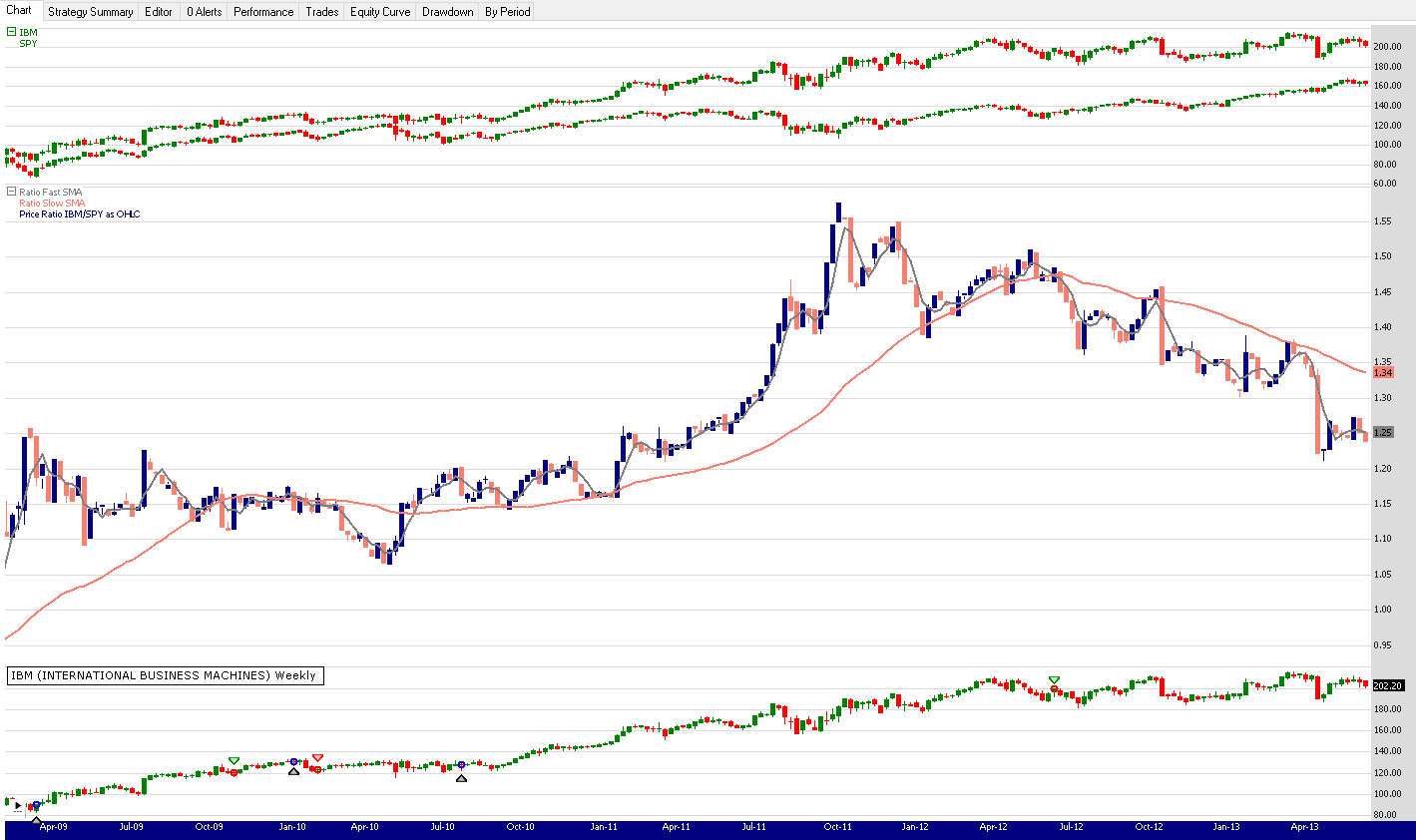Click the entry arrow below the Jul-10 candles
The height and width of the screenshot is (840, 1416).
[x=461, y=777]
